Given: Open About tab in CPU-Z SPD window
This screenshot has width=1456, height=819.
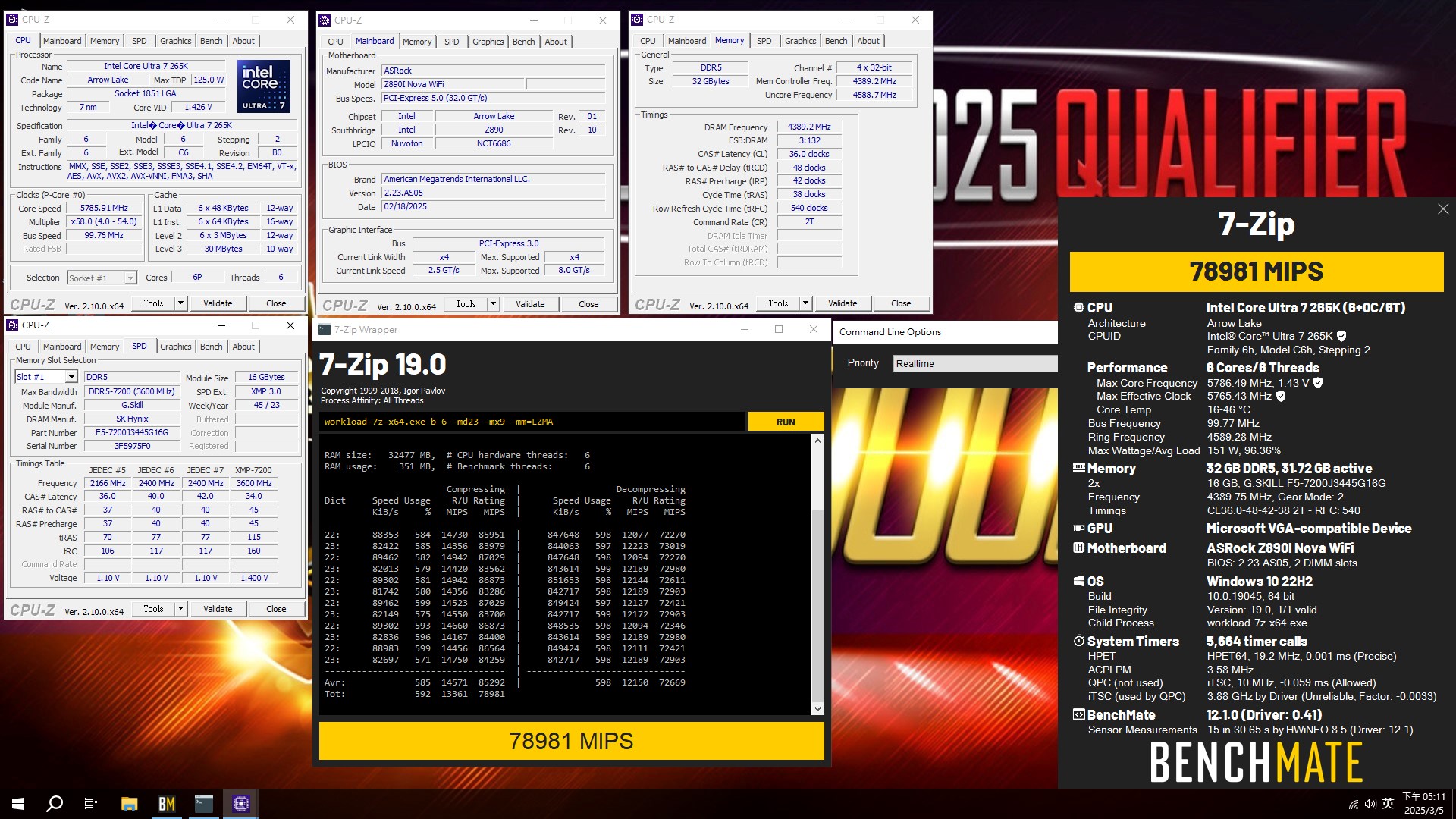Looking at the screenshot, I should tap(243, 347).
